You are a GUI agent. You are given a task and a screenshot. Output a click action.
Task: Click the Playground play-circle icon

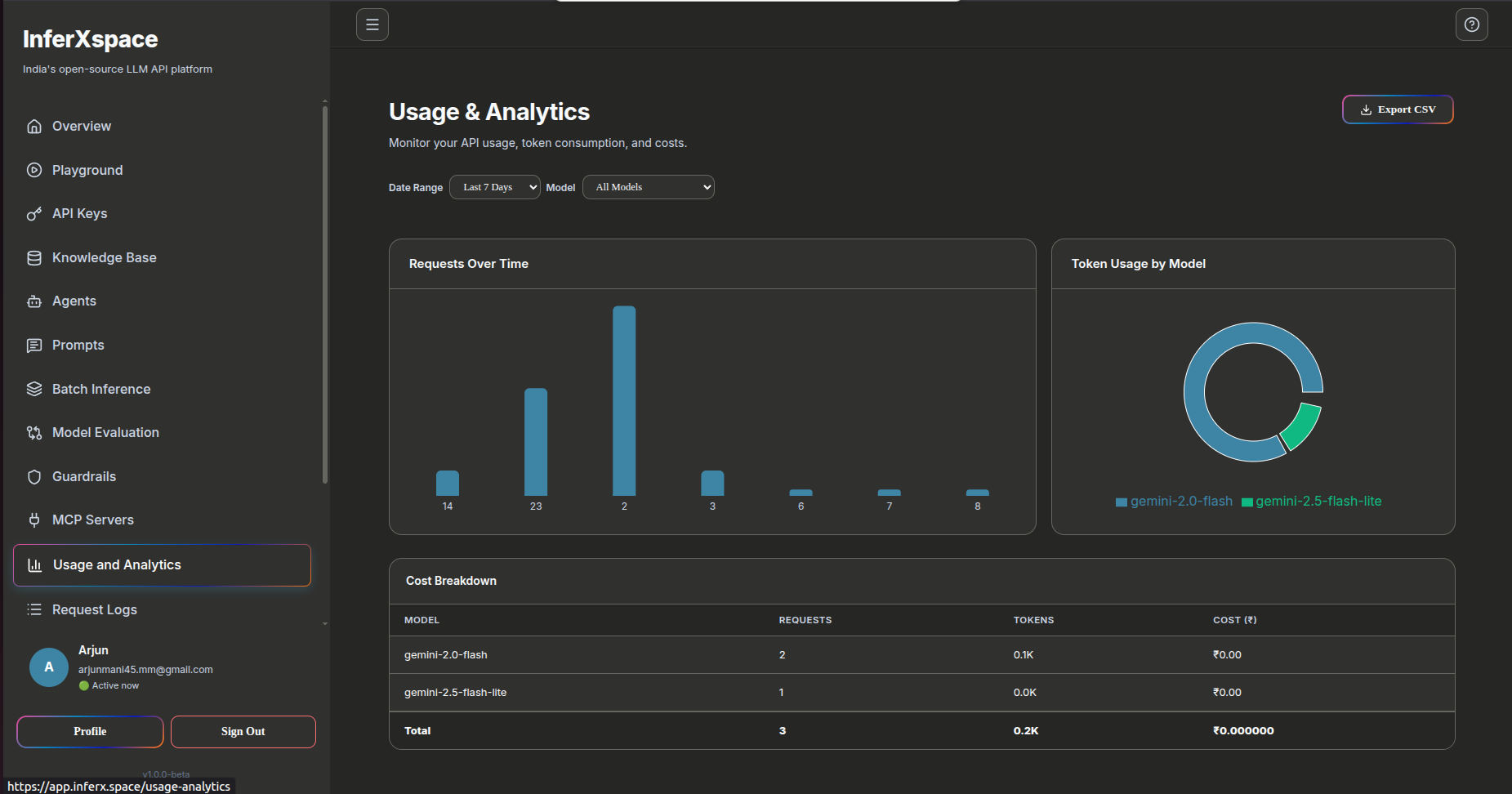(34, 170)
